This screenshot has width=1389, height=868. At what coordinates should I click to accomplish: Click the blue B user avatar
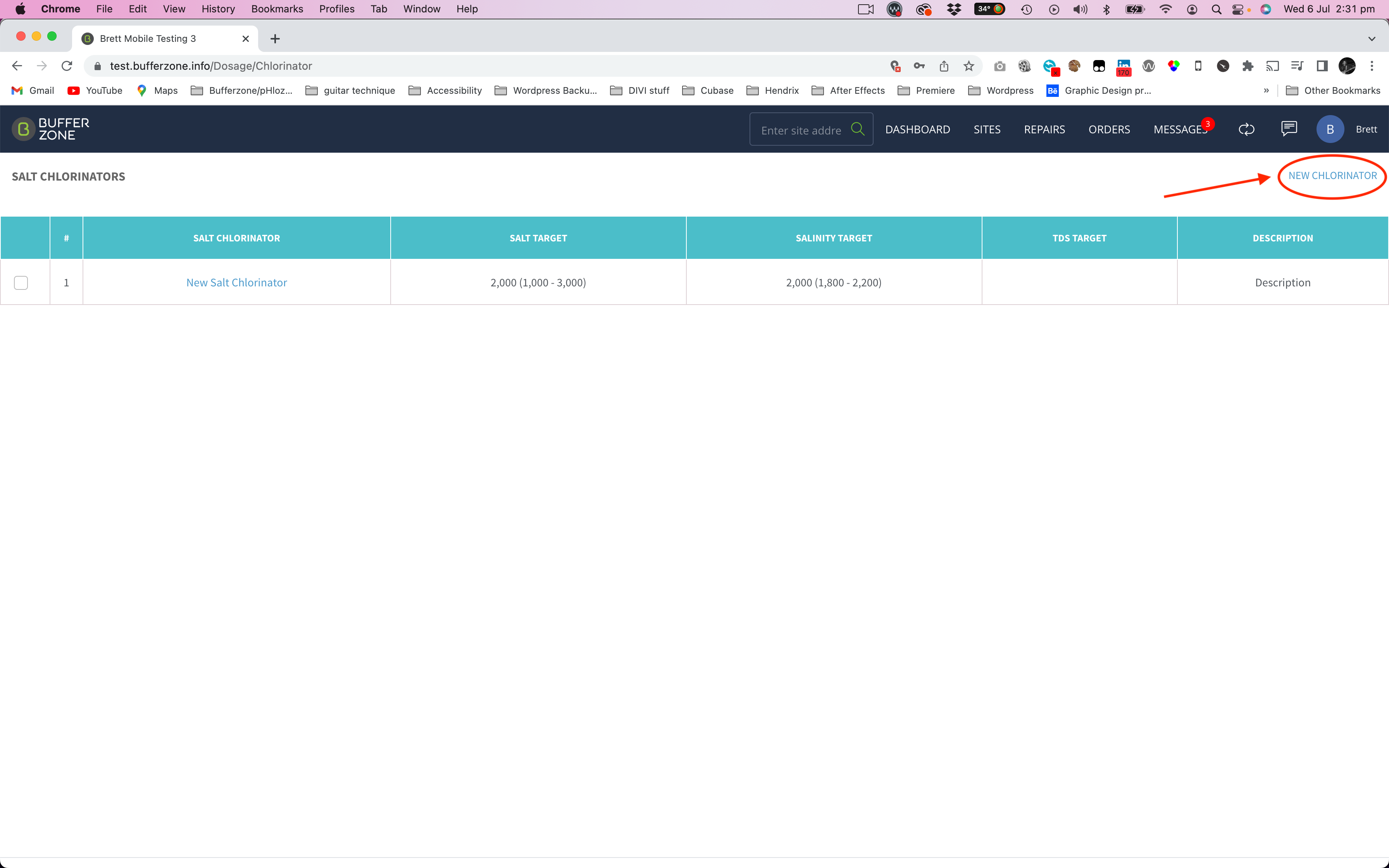pos(1330,129)
